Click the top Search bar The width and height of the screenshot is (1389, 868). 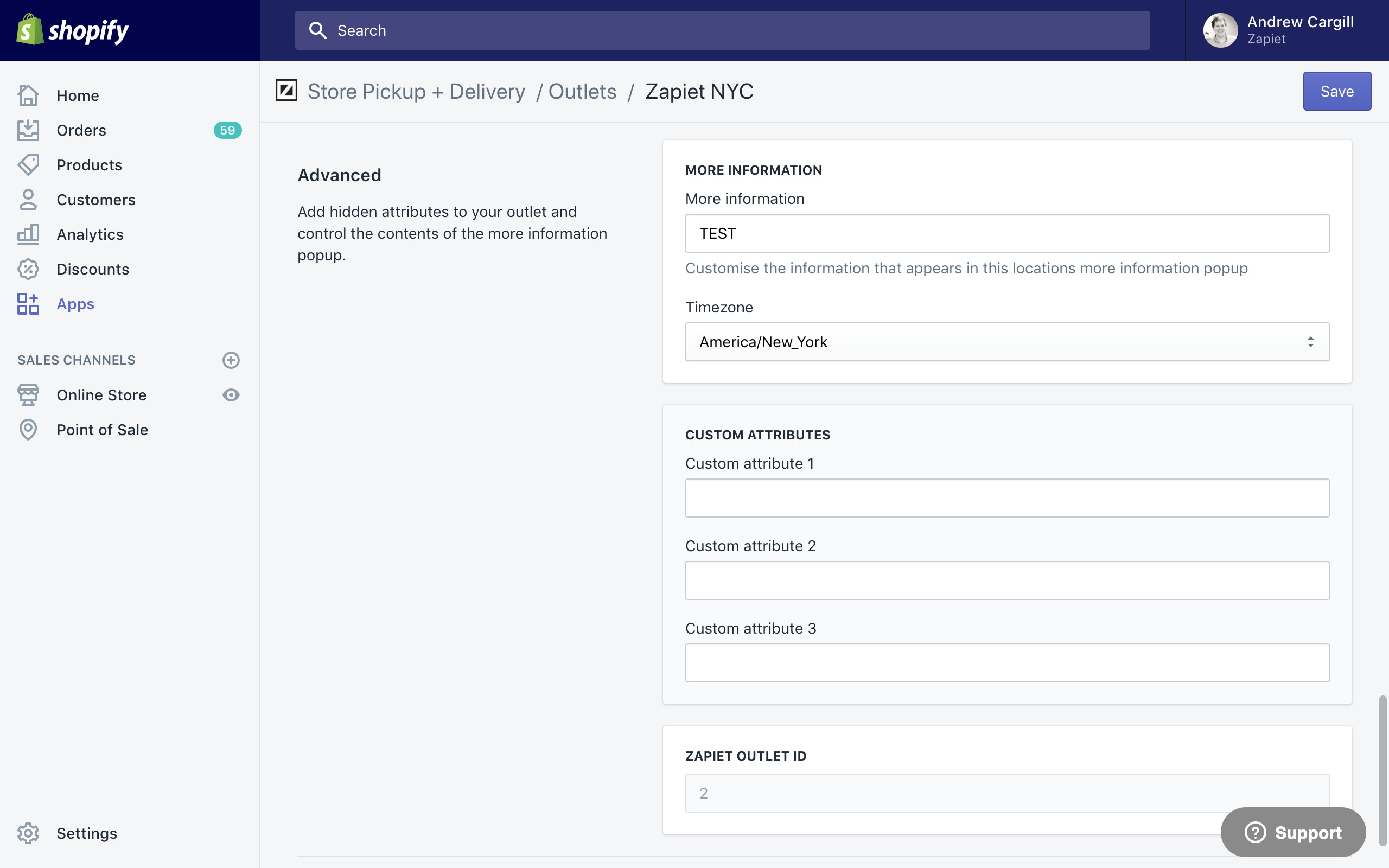tap(722, 30)
